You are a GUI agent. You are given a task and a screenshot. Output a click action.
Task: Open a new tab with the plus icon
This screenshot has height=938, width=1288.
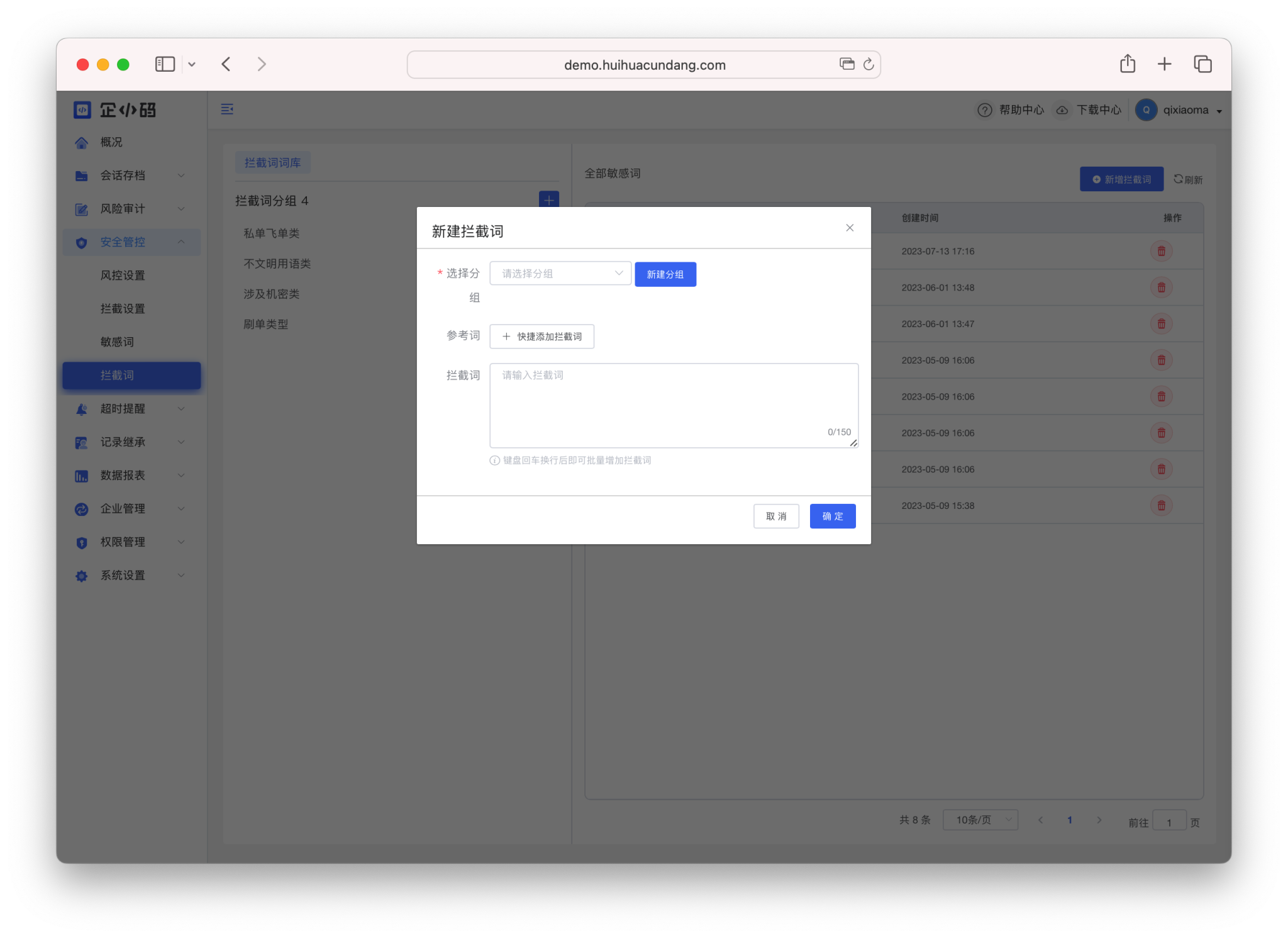[1164, 64]
